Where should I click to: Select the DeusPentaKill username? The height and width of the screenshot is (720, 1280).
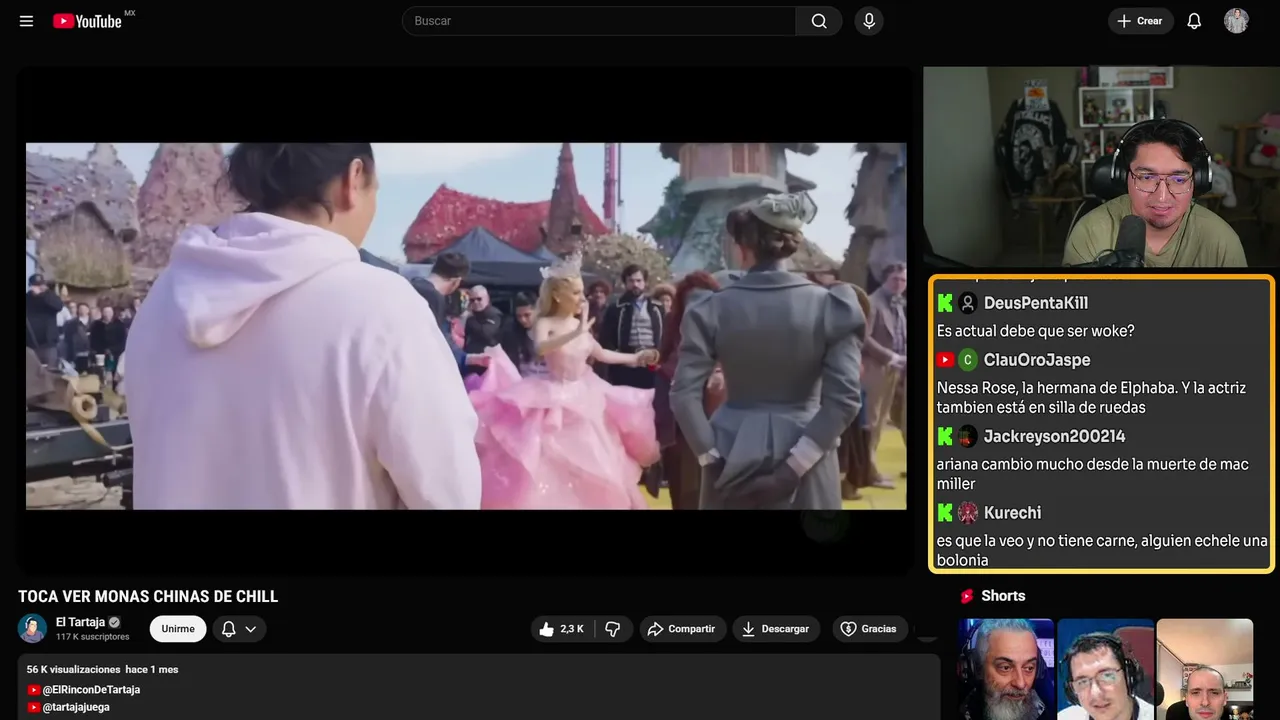1035,303
